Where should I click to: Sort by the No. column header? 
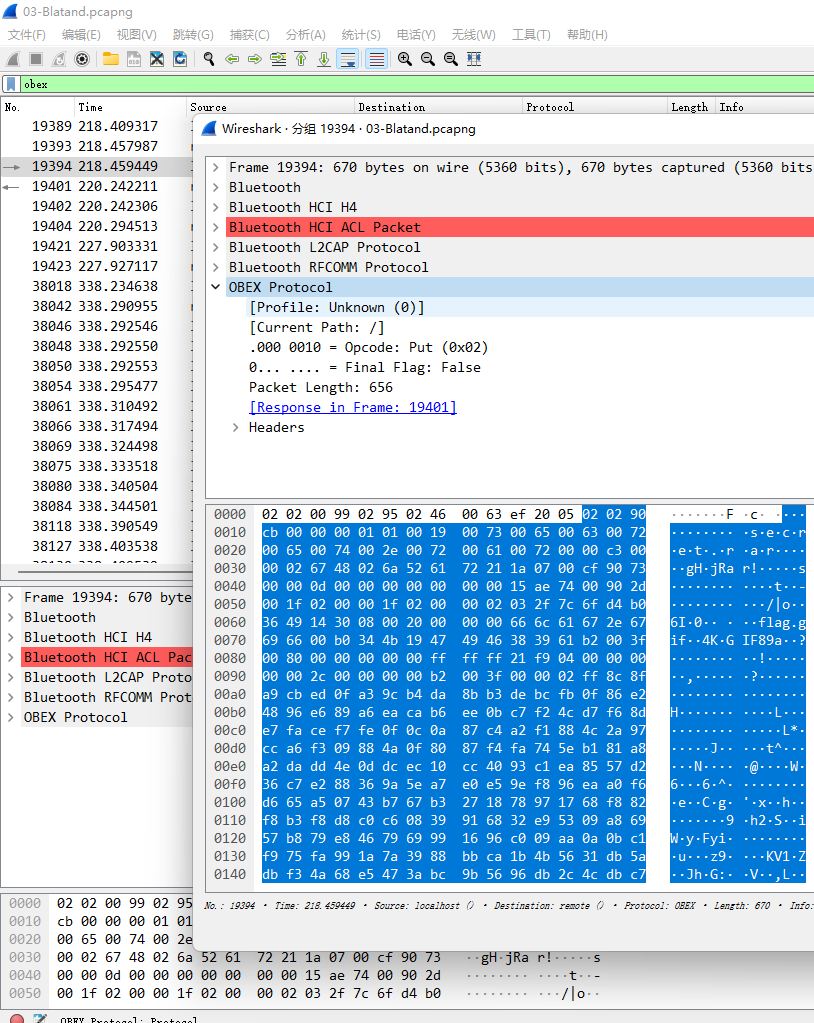38,107
